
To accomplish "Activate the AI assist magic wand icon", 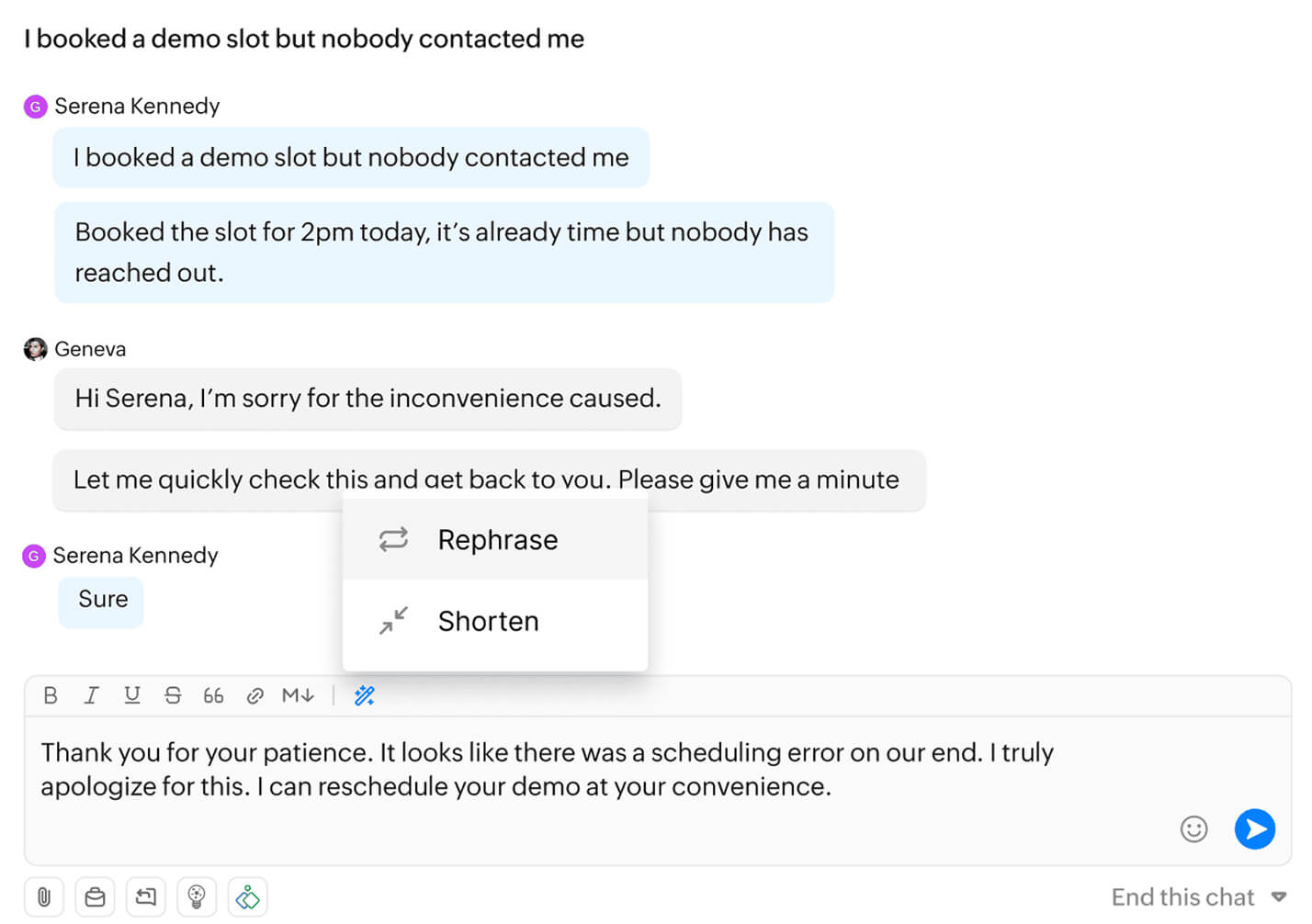I will point(364,695).
